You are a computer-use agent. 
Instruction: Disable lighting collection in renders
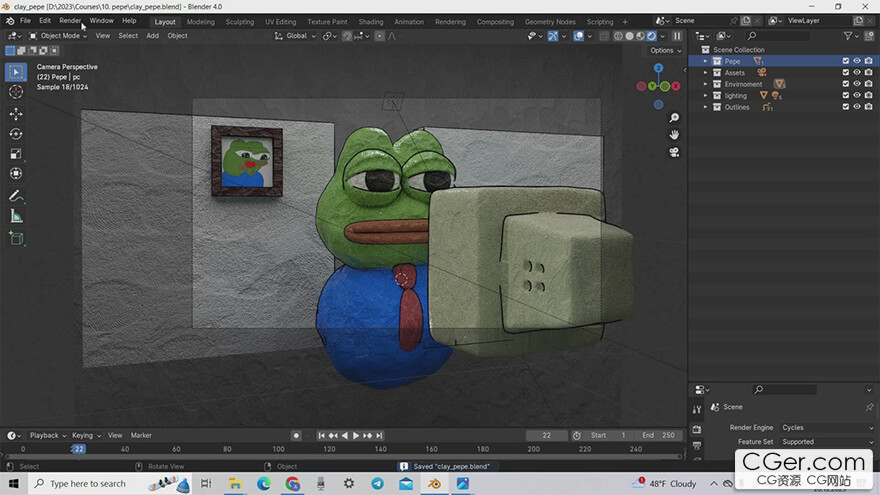tap(869, 95)
